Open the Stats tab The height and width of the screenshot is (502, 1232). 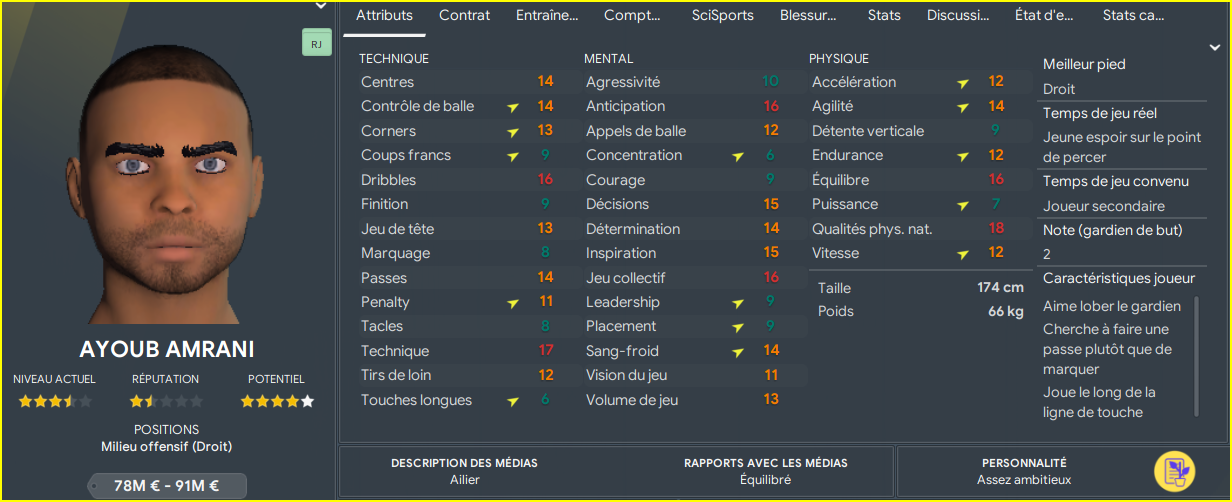point(884,15)
